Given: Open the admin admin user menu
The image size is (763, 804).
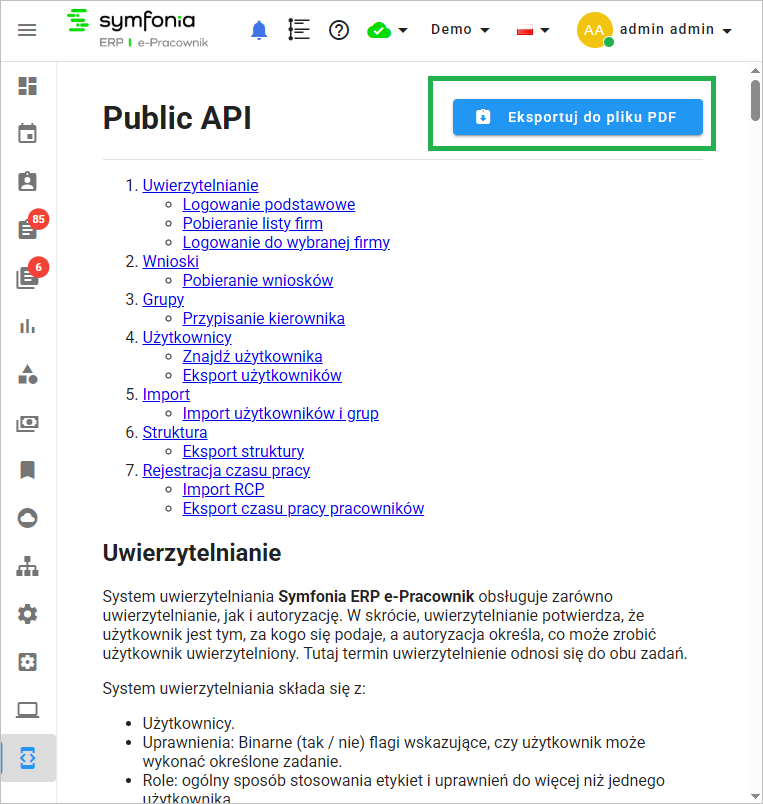Looking at the screenshot, I should pyautogui.click(x=675, y=30).
